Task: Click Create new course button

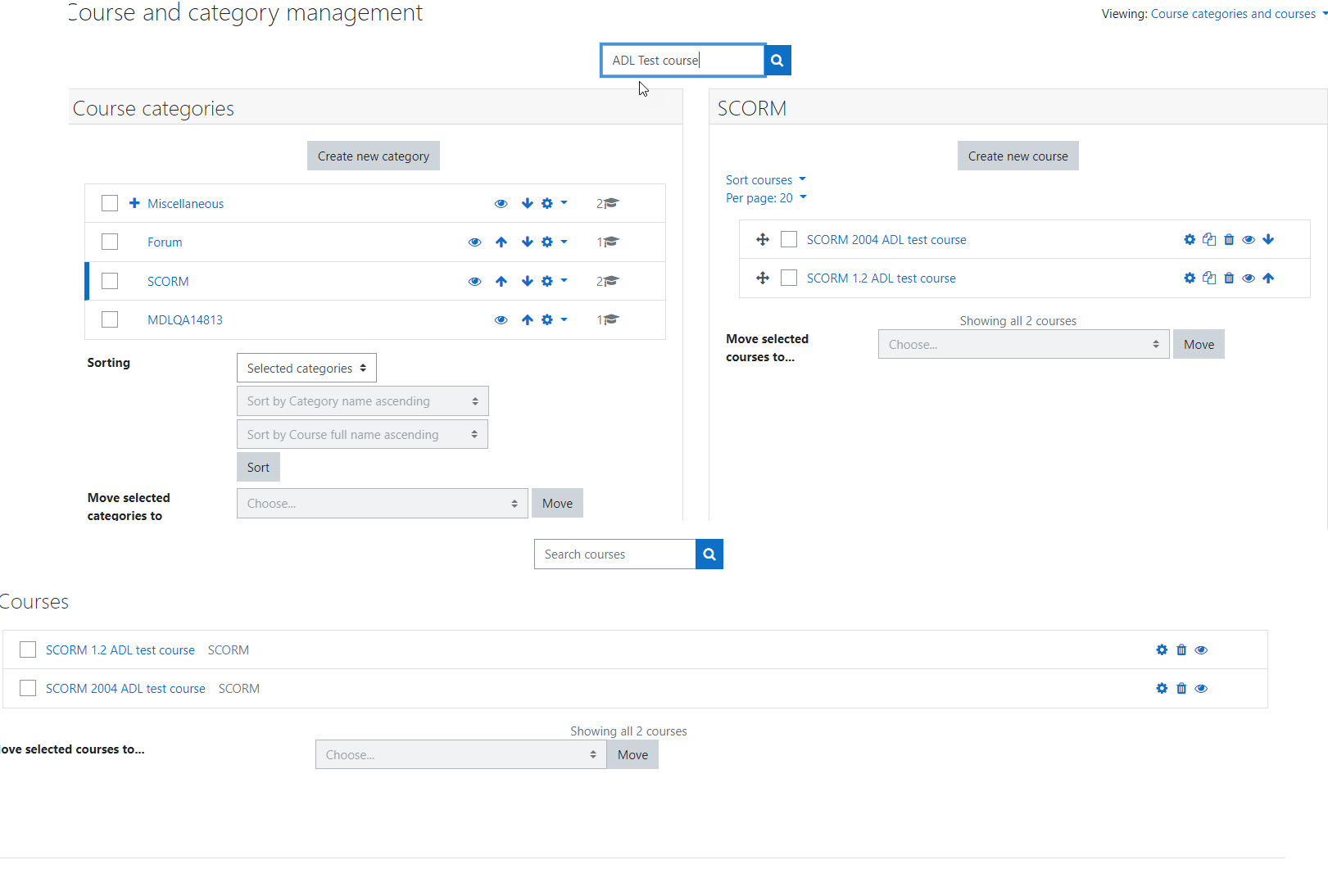Action: point(1018,156)
